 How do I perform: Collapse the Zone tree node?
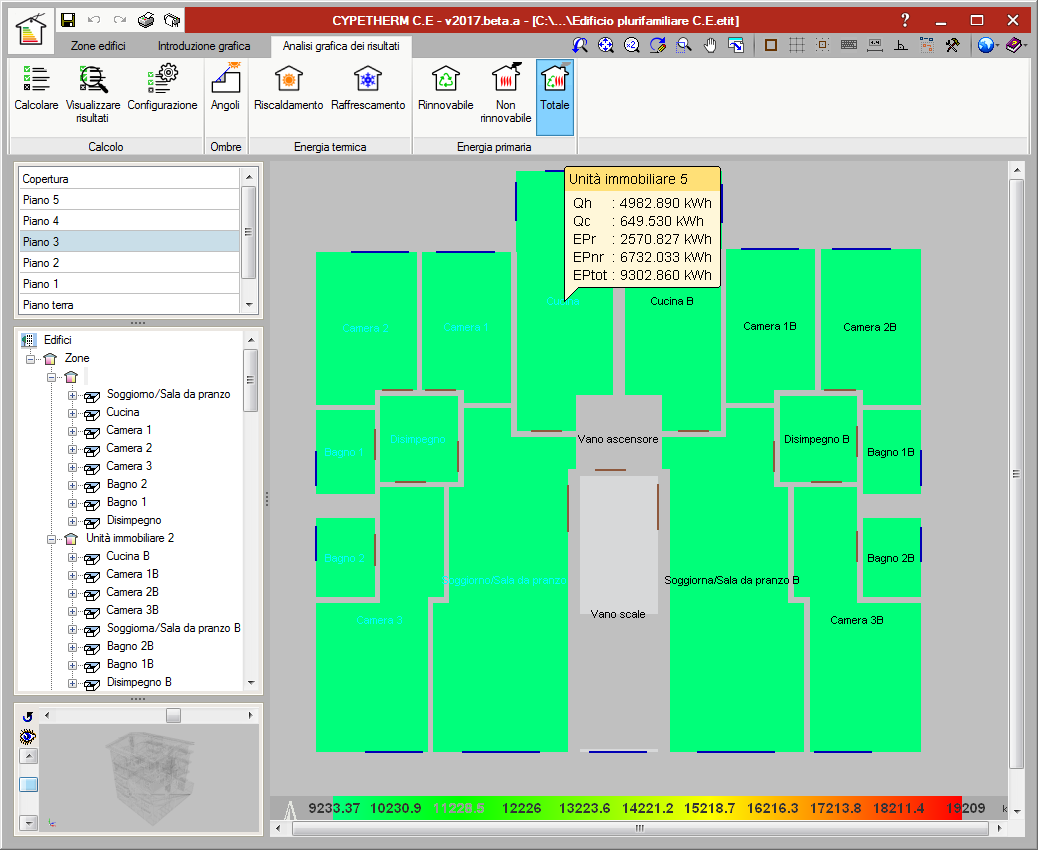(30, 359)
